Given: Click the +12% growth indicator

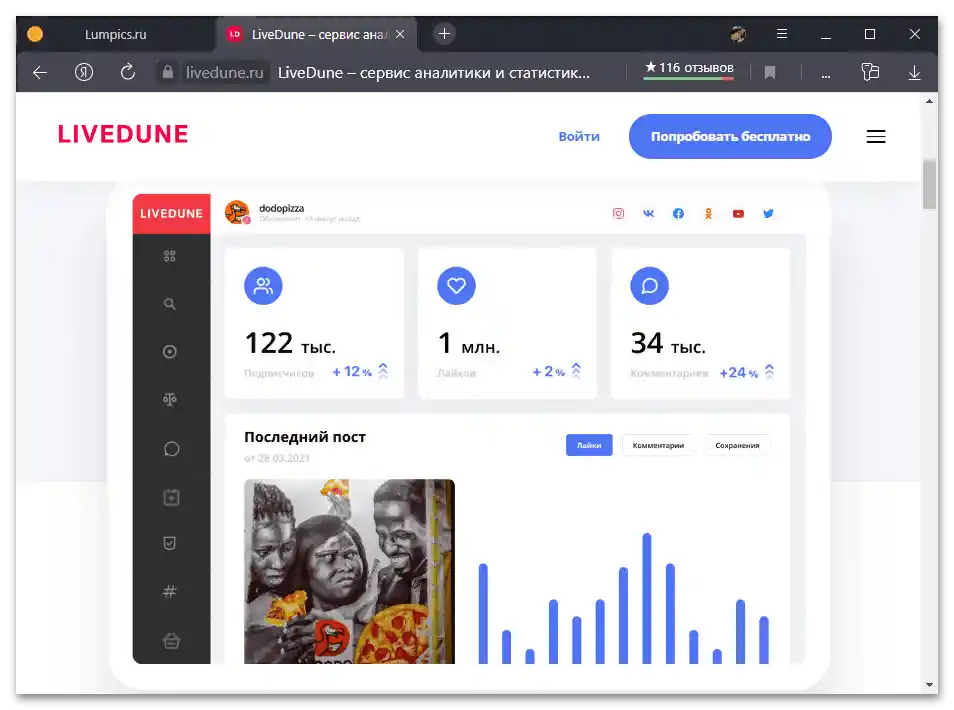Looking at the screenshot, I should click(360, 371).
